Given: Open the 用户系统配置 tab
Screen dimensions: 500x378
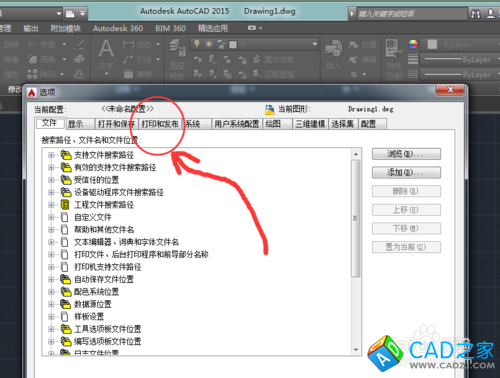Looking at the screenshot, I should pyautogui.click(x=237, y=124).
